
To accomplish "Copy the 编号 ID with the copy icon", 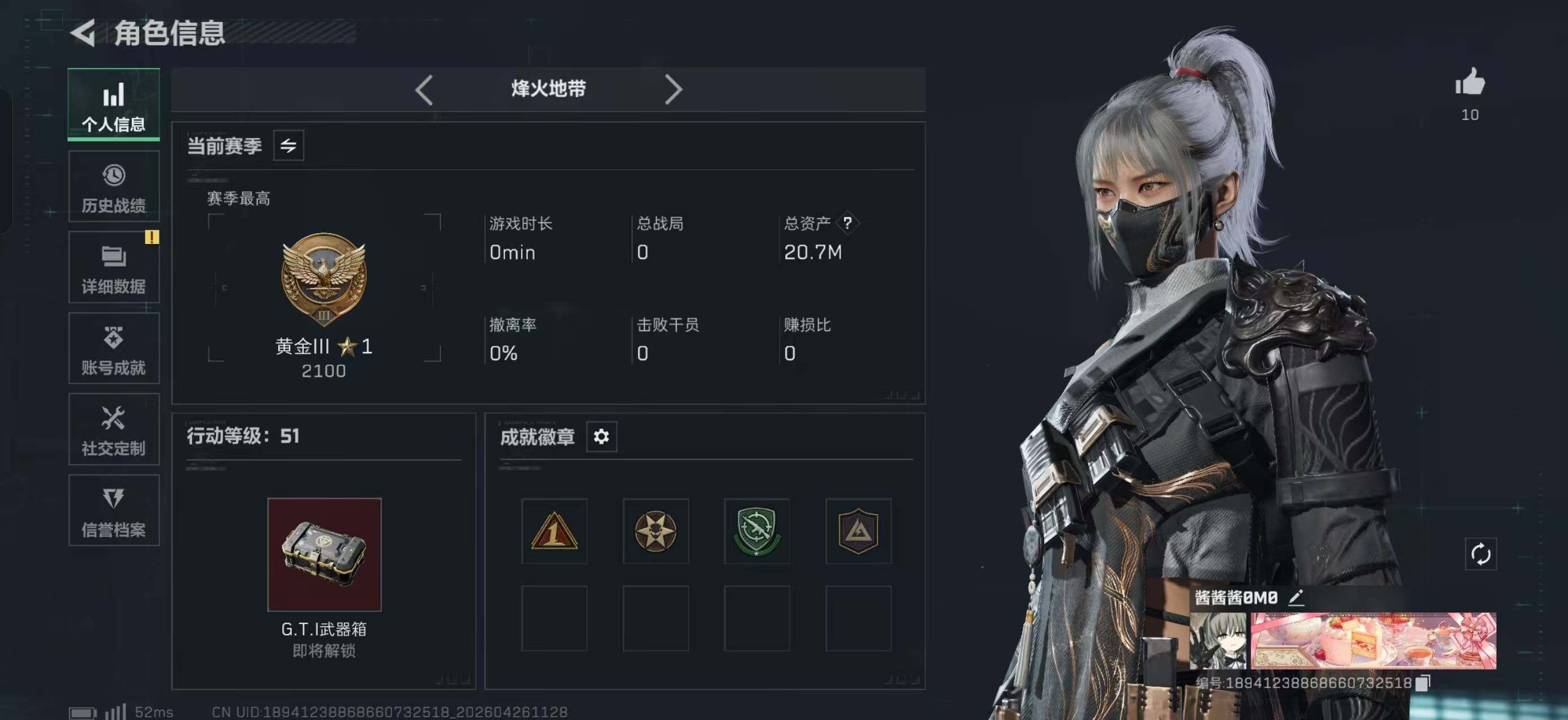I will tap(1423, 683).
